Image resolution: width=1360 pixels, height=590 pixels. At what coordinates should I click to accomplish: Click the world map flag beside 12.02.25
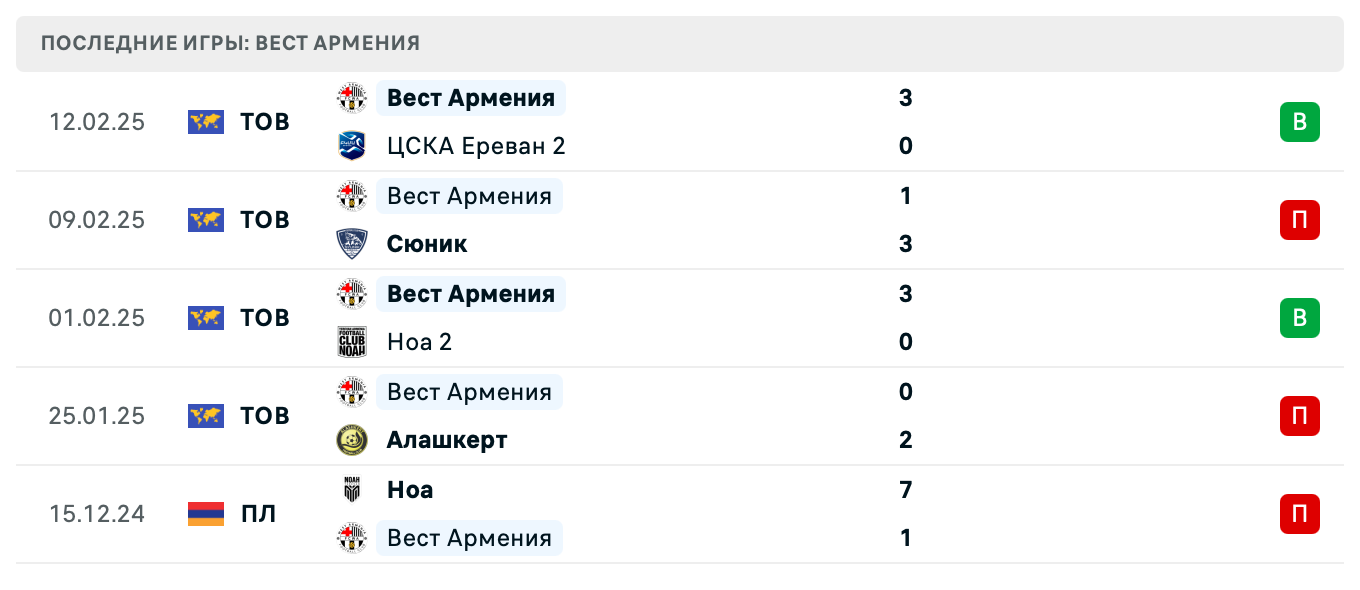tap(204, 122)
